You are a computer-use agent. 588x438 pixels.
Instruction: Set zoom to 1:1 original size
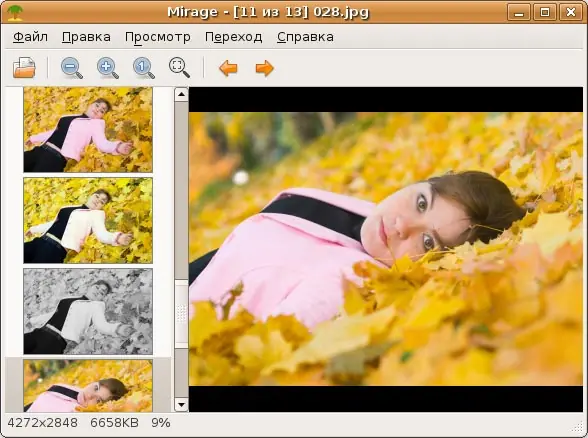point(144,68)
